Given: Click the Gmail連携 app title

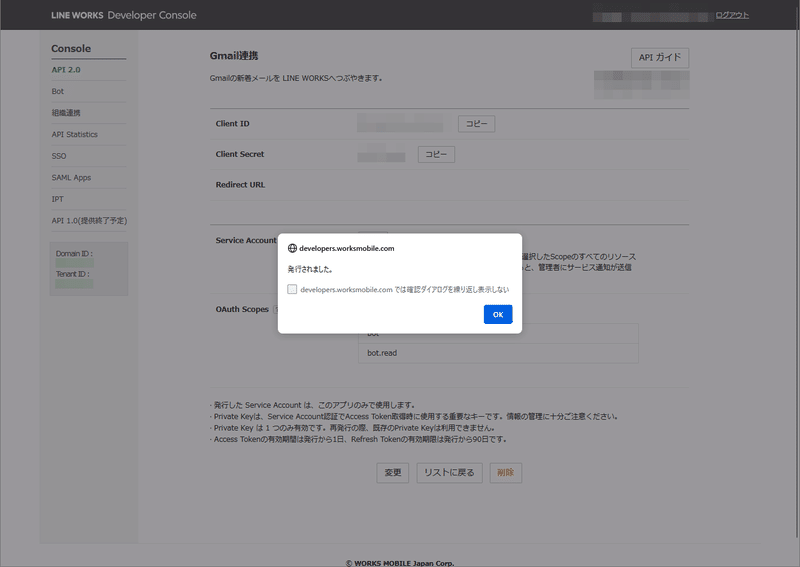Looking at the screenshot, I should [x=234, y=56].
